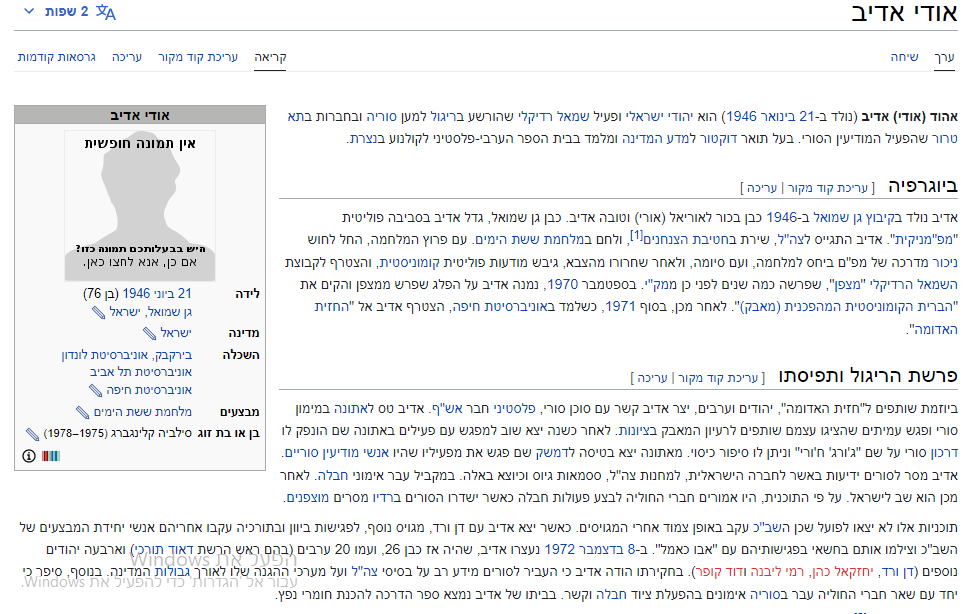The height and width of the screenshot is (614, 971).
Task: Switch to the 'ערך' article tab
Action: point(944,57)
